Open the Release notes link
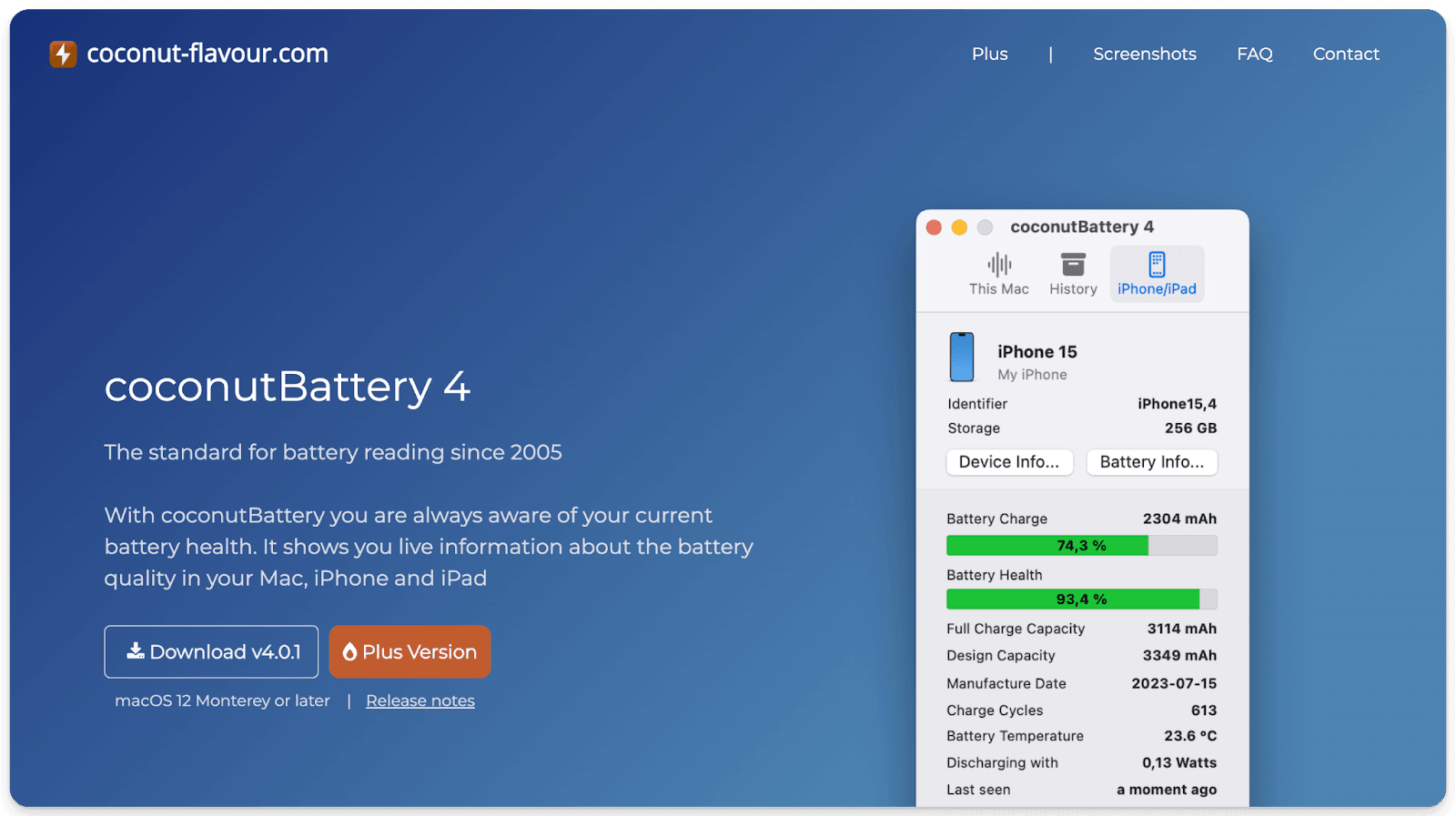The width and height of the screenshot is (1456, 816). (x=420, y=700)
